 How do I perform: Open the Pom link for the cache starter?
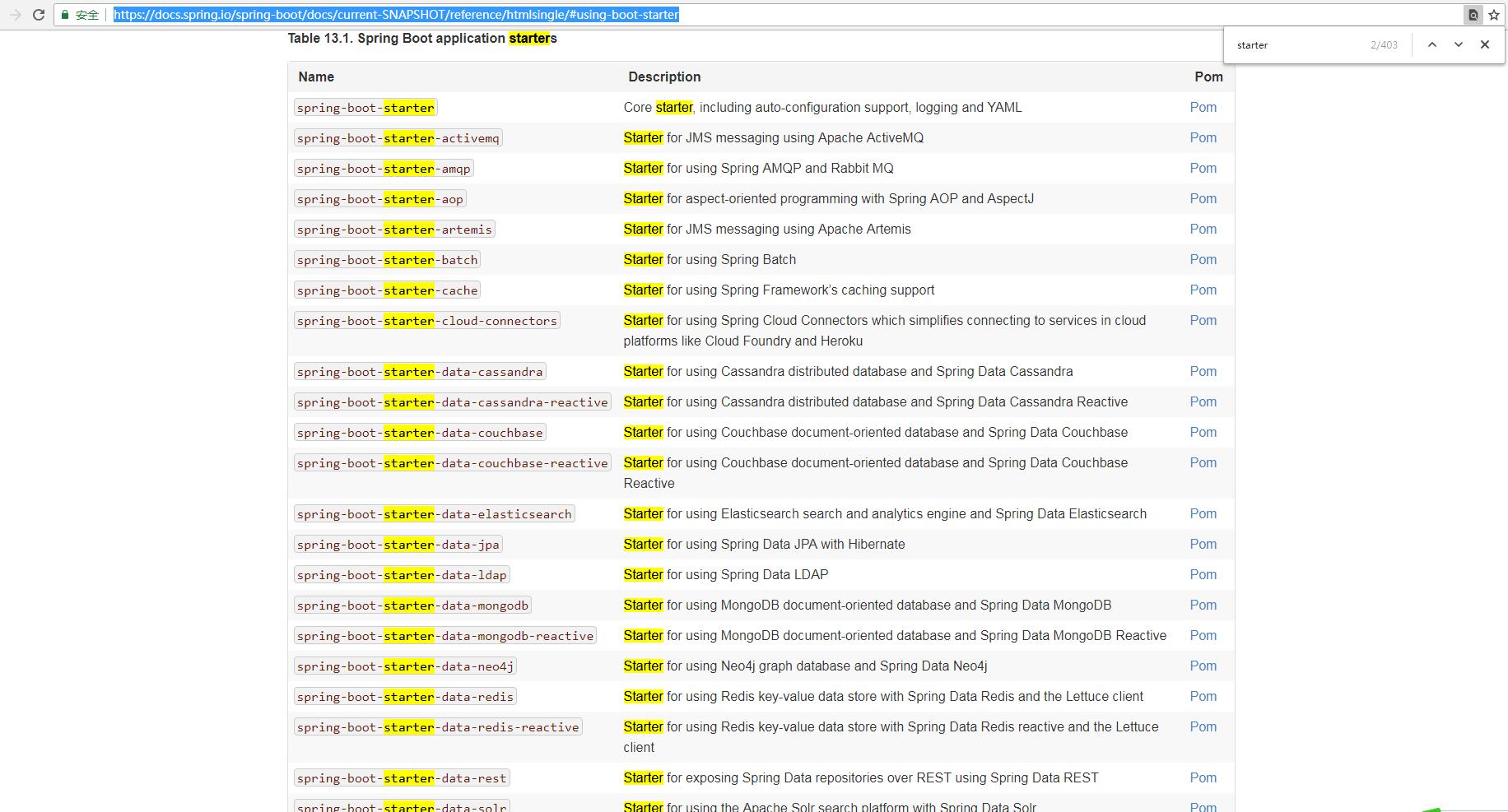1203,290
